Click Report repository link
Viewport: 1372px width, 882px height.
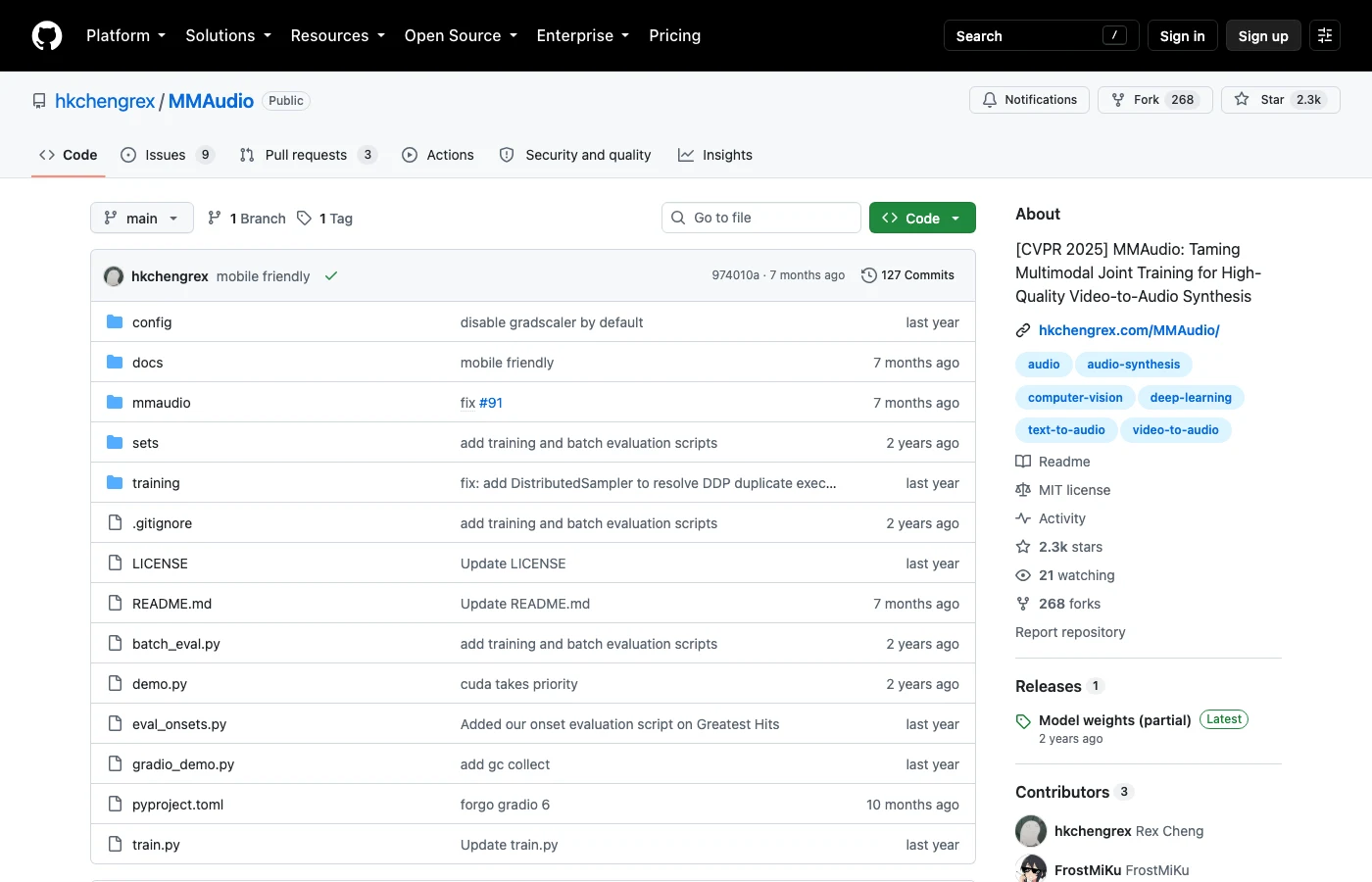1070,632
